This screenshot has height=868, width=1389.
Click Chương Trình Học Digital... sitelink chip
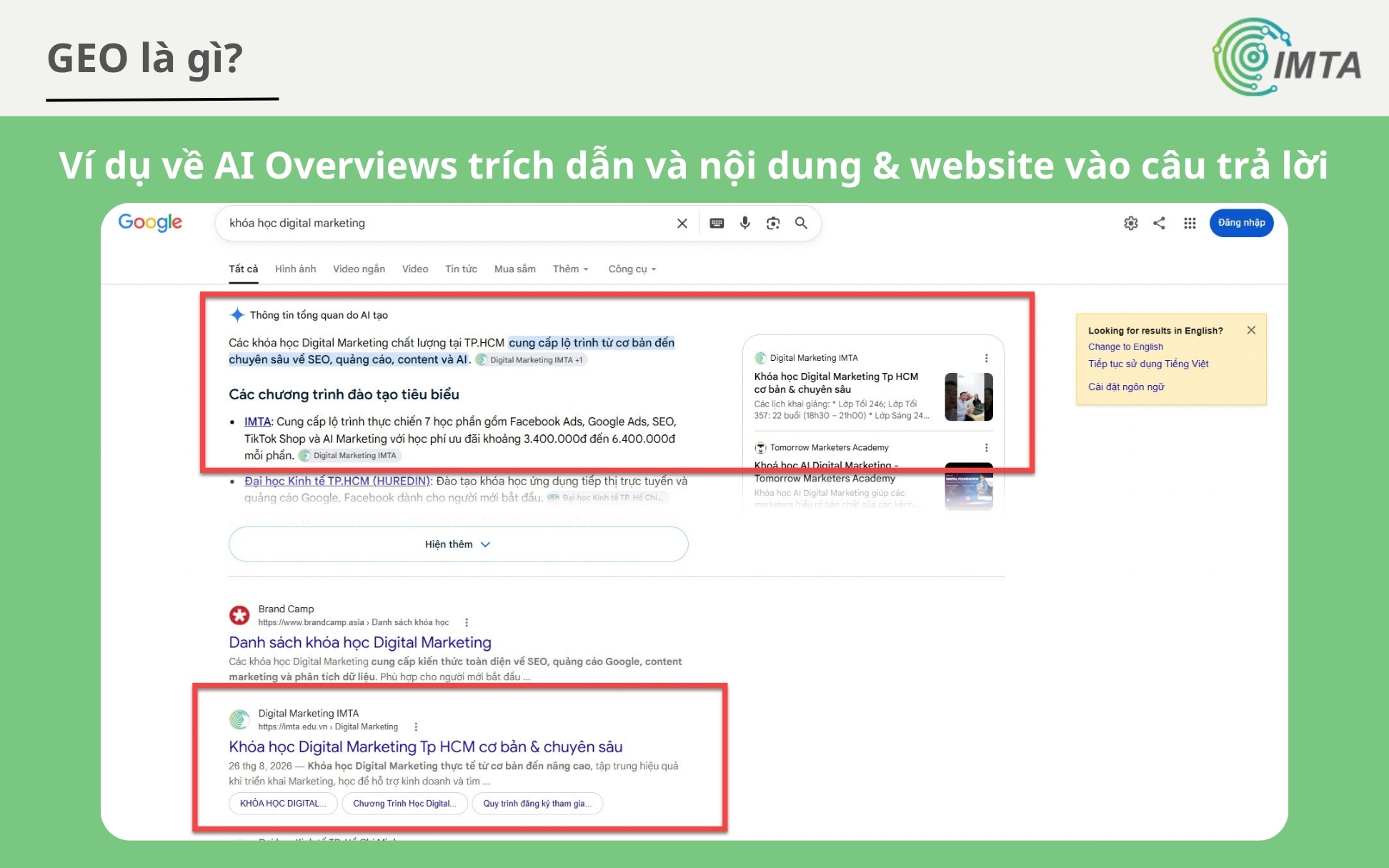pos(404,804)
